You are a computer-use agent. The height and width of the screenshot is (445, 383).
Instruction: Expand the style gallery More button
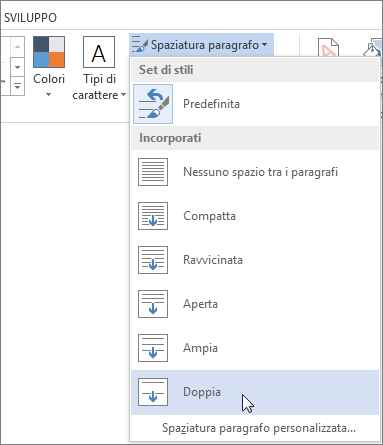click(x=17, y=86)
